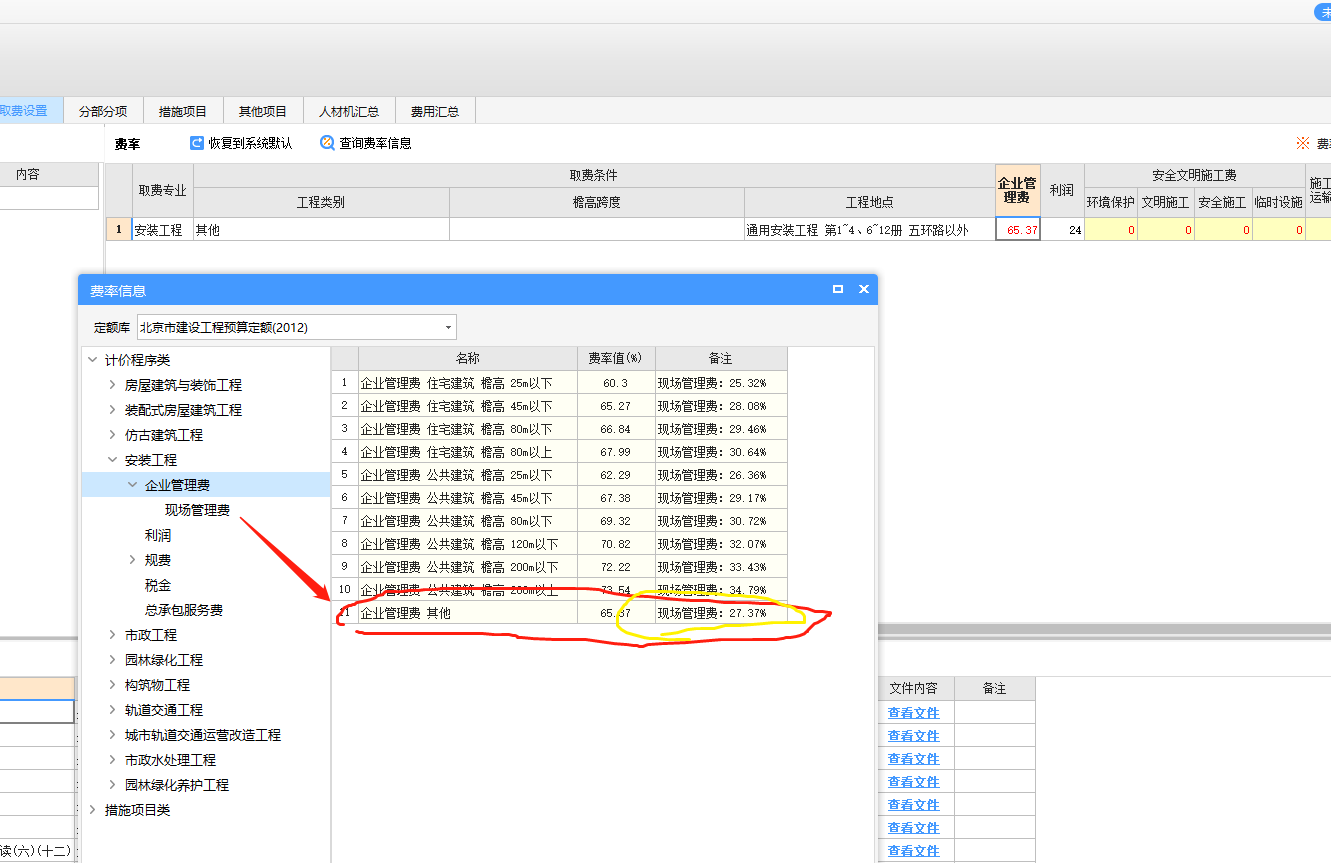Expand the 房屋建筑与装饰工程 node
This screenshot has width=1331, height=863.
[x=112, y=385]
